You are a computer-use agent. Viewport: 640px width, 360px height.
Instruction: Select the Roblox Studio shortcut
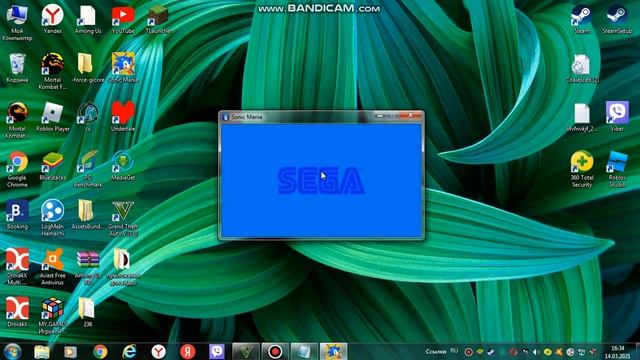click(617, 169)
